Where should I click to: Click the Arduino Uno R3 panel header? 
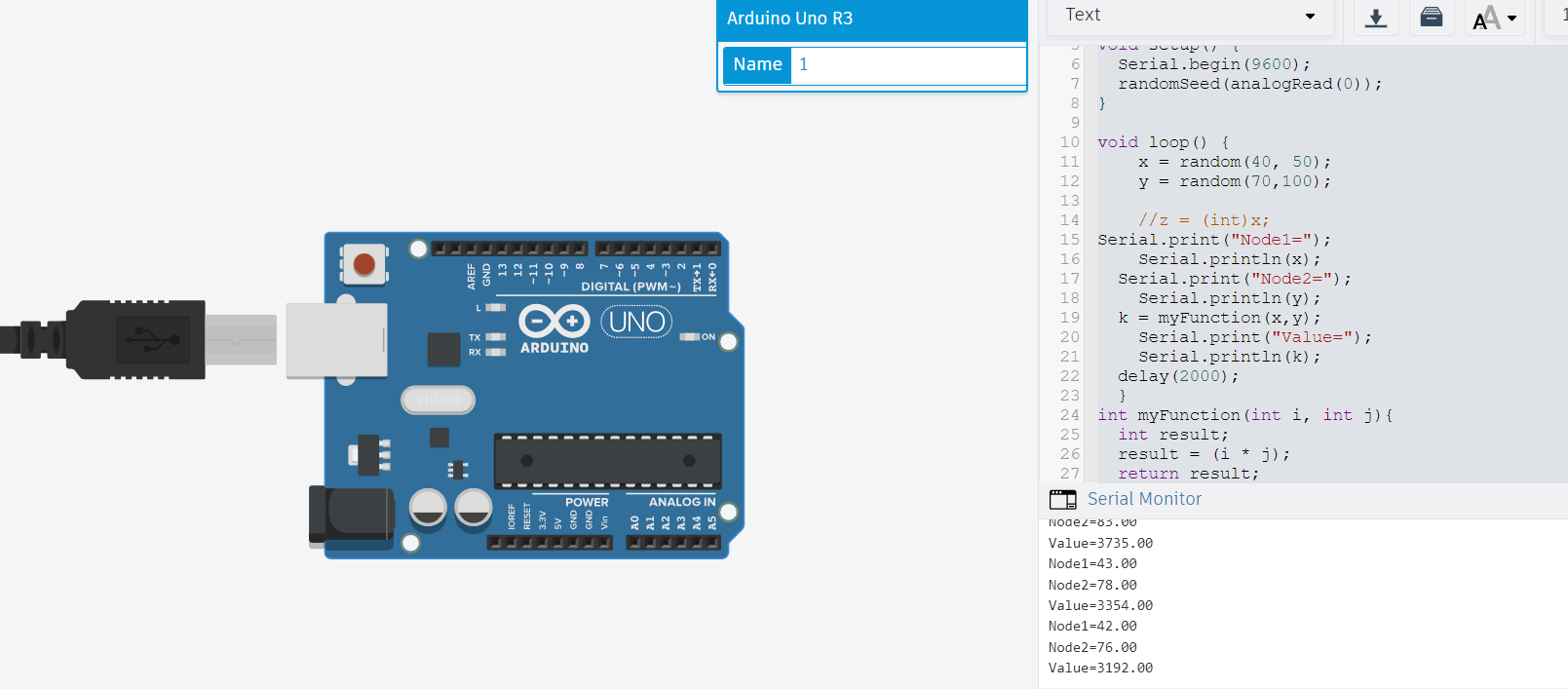pos(871,19)
